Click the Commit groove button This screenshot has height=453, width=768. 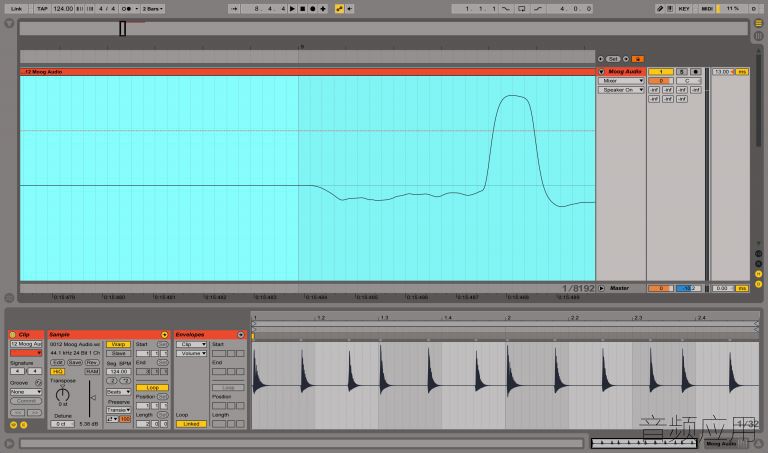pyautogui.click(x=26, y=401)
